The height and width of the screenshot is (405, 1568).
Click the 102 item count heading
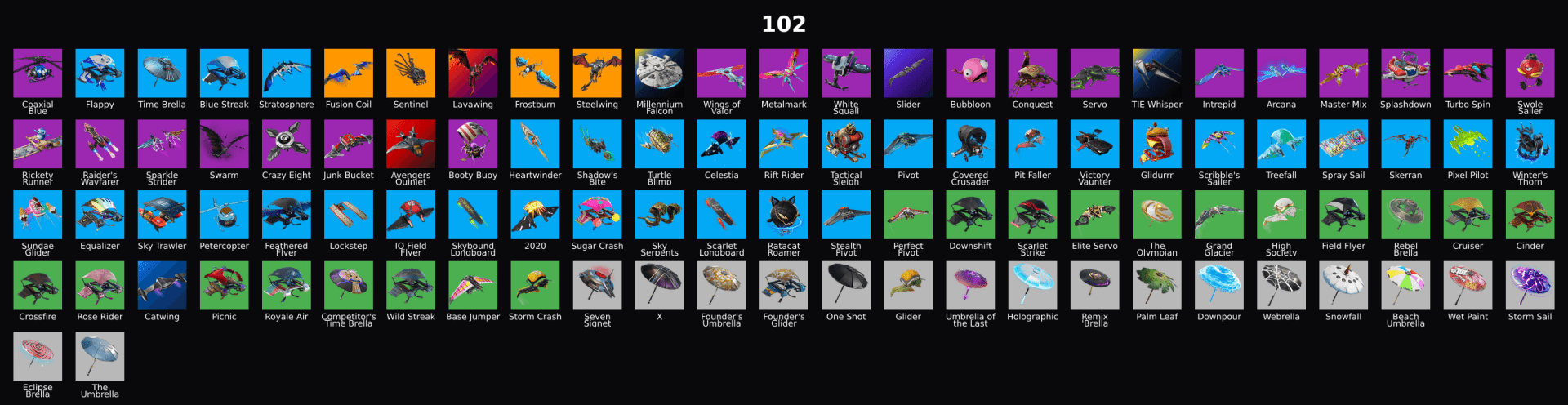[784, 24]
